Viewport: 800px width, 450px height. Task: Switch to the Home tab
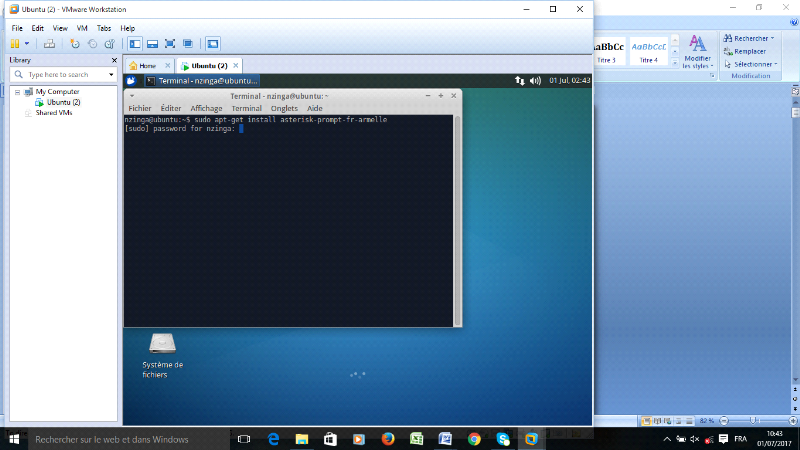click(x=142, y=65)
